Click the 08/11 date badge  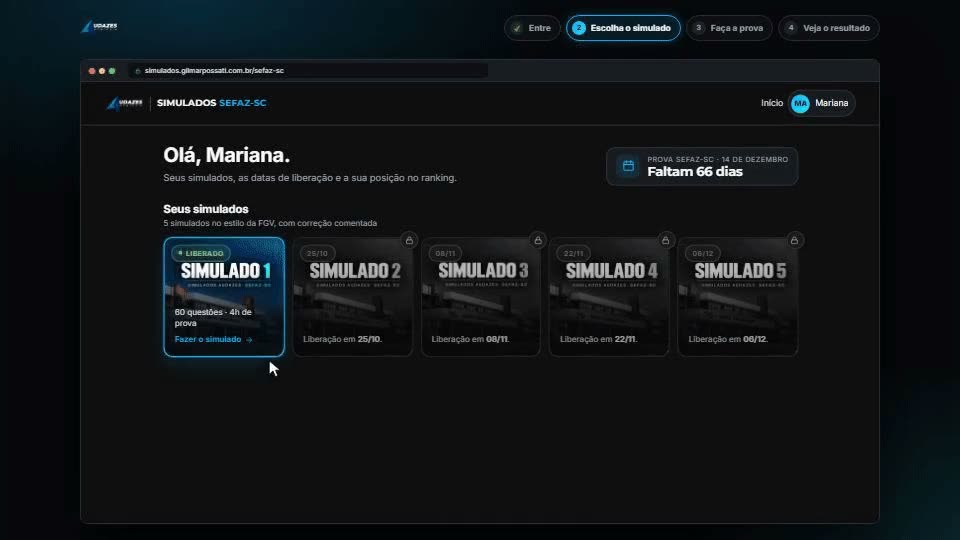pos(445,253)
